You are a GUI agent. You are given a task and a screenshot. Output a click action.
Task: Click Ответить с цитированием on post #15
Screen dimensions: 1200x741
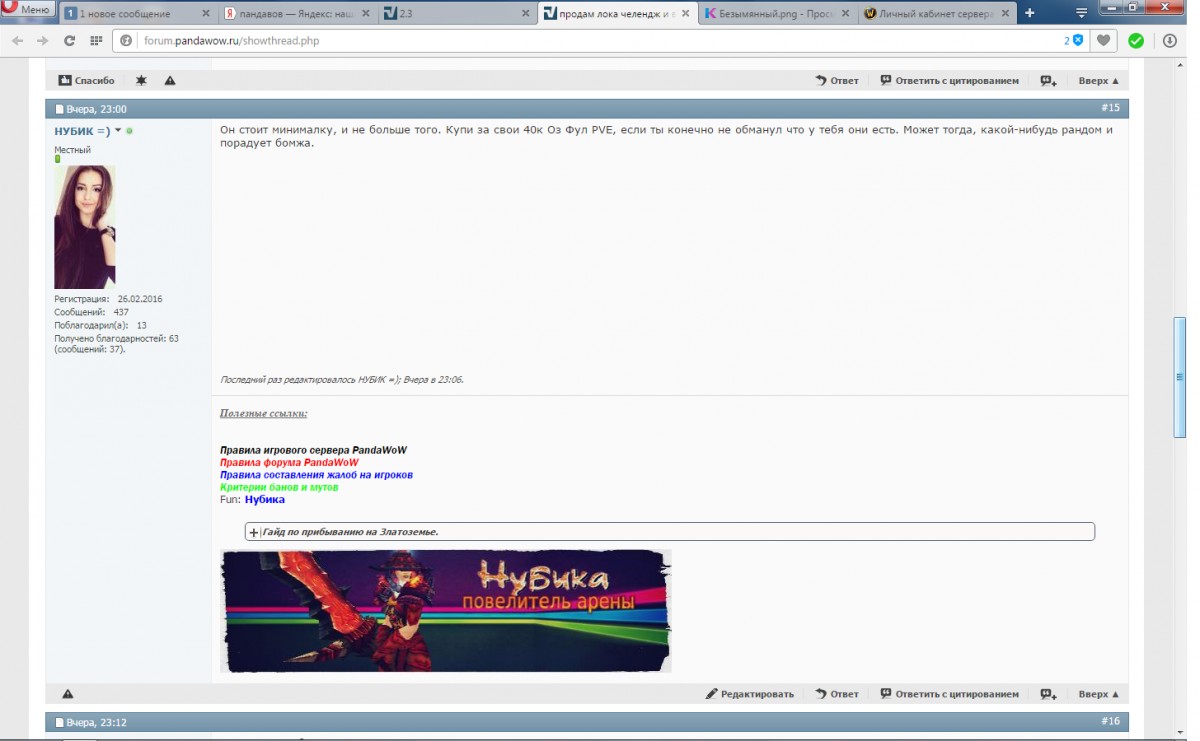[949, 693]
